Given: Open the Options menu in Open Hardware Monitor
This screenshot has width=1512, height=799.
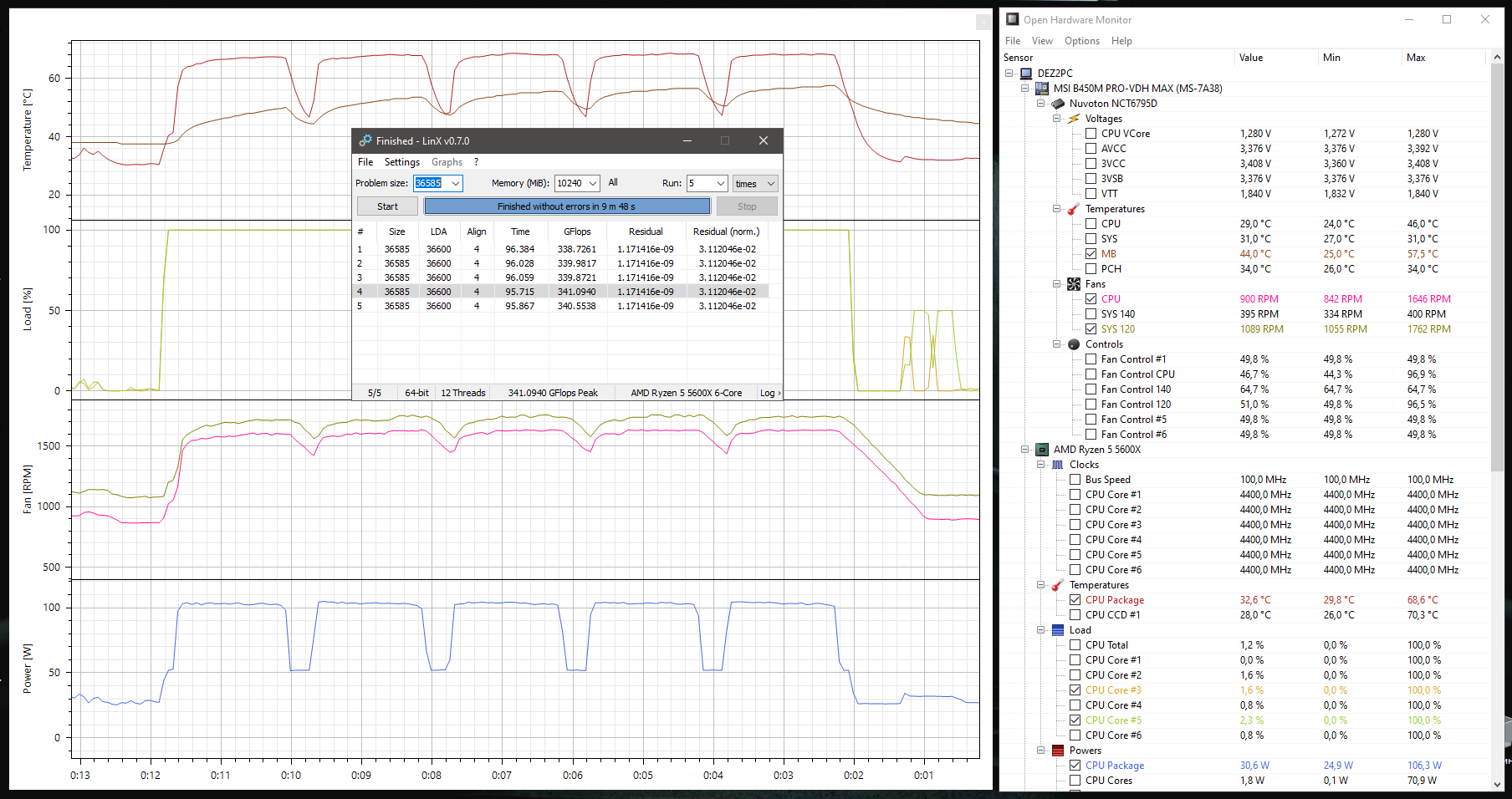Looking at the screenshot, I should tap(1081, 41).
